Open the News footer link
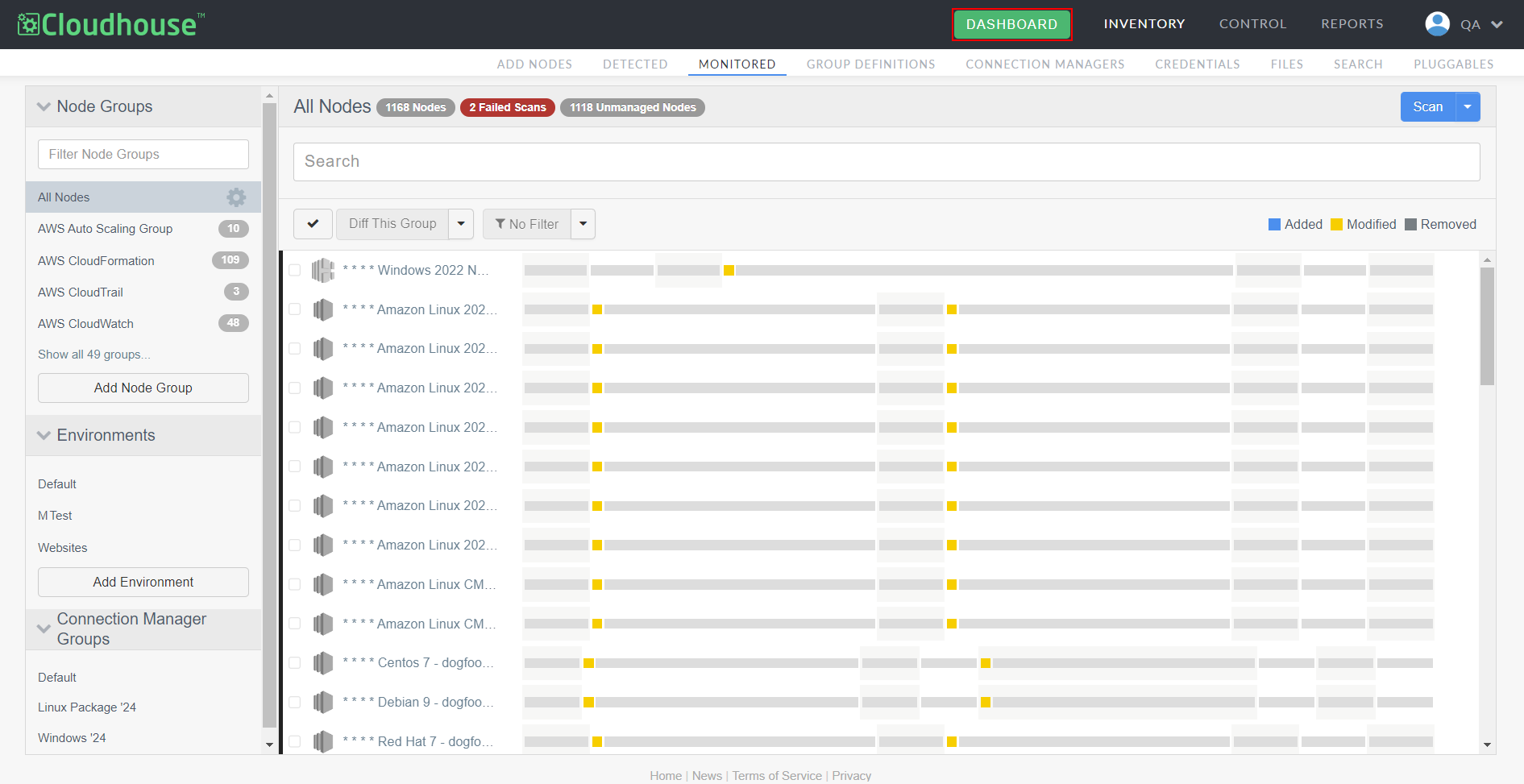Image resolution: width=1524 pixels, height=784 pixels. 707,776
